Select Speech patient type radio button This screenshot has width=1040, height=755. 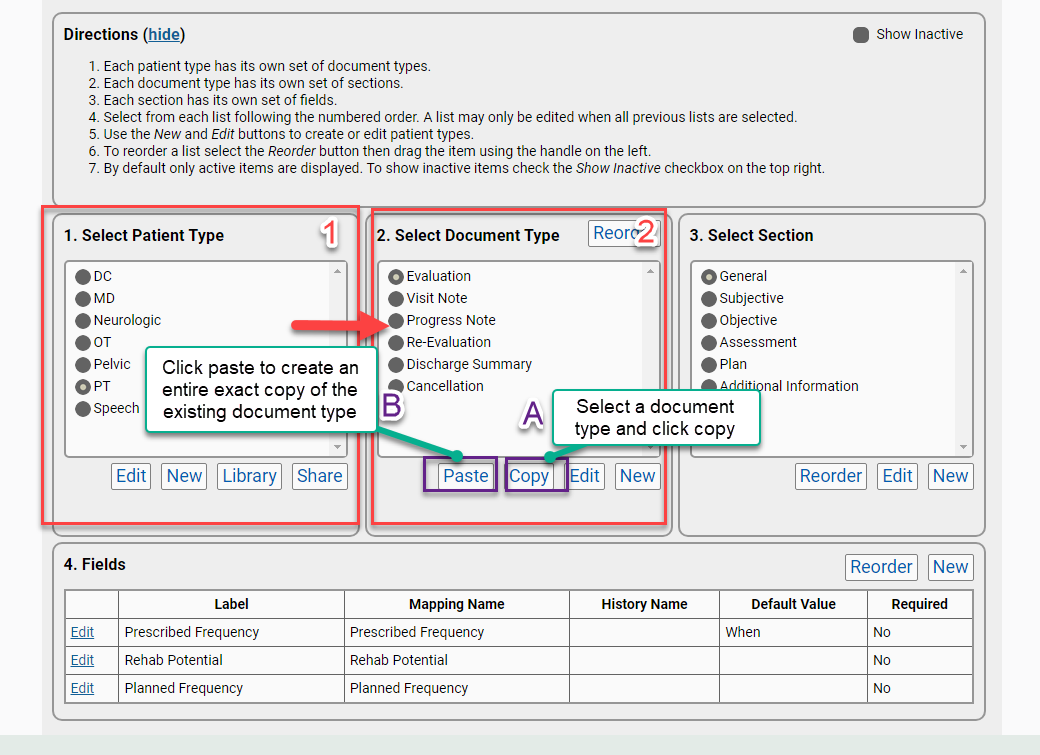[83, 408]
